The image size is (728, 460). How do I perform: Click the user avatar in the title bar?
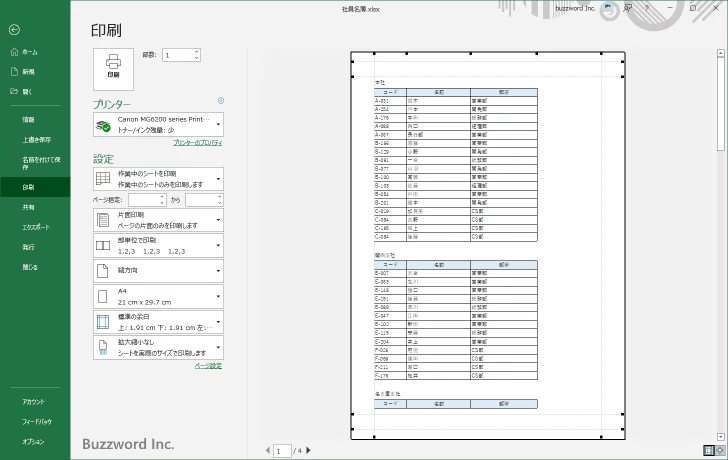click(608, 8)
